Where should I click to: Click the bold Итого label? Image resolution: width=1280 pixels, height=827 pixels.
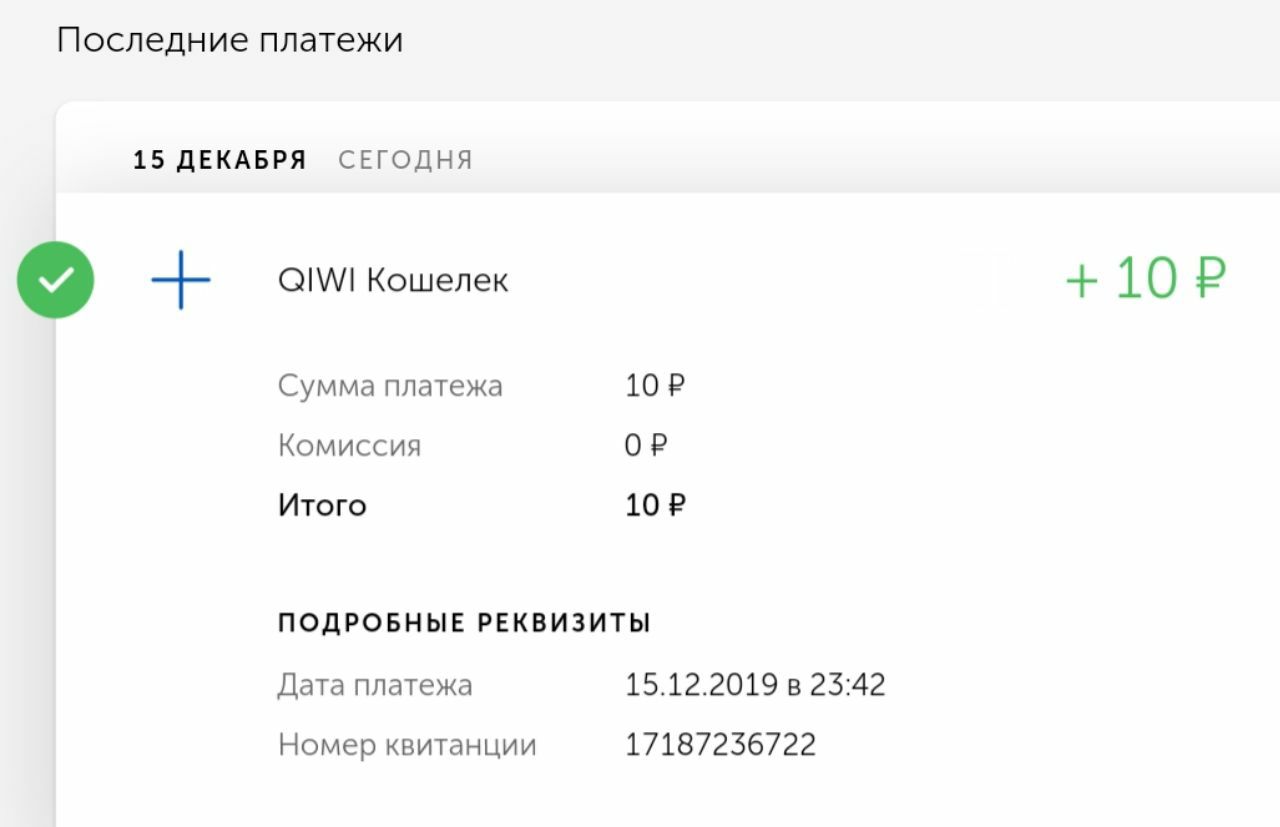pyautogui.click(x=322, y=505)
